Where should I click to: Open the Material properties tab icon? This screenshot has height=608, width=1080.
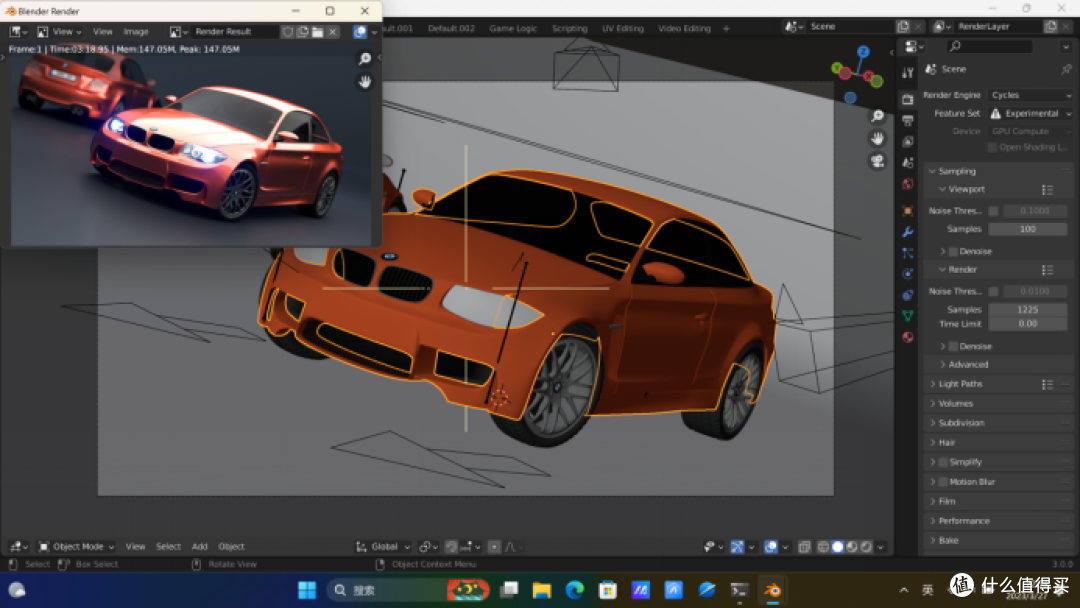pyautogui.click(x=908, y=337)
